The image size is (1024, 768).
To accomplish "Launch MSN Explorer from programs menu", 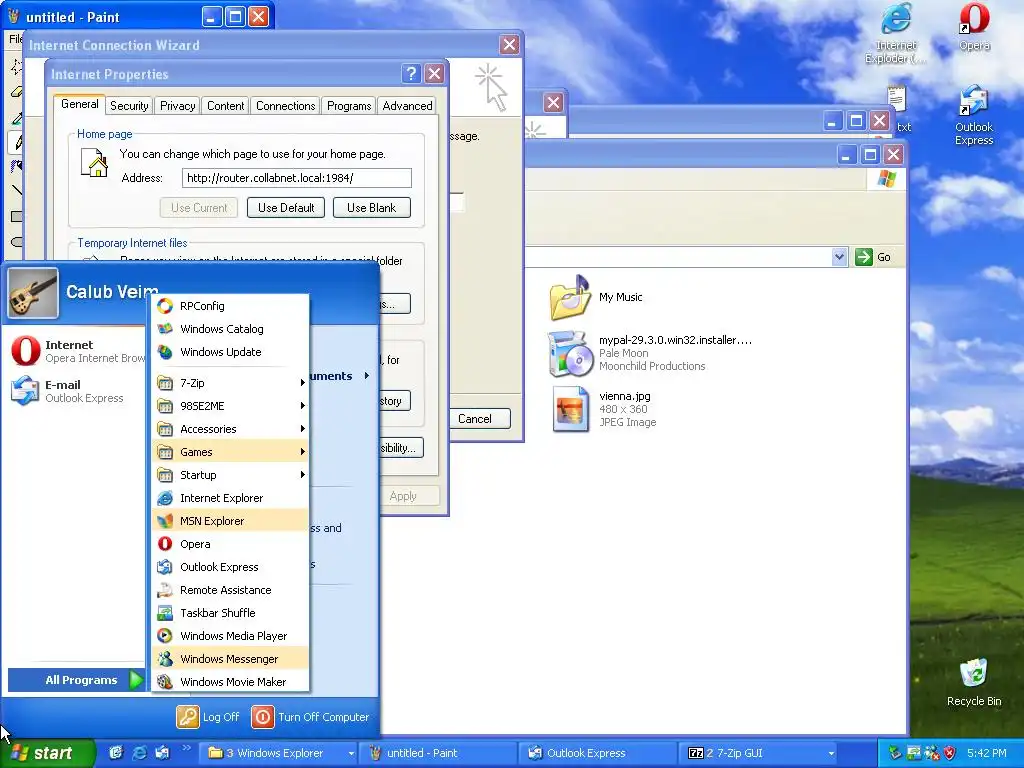I will coord(230,520).
